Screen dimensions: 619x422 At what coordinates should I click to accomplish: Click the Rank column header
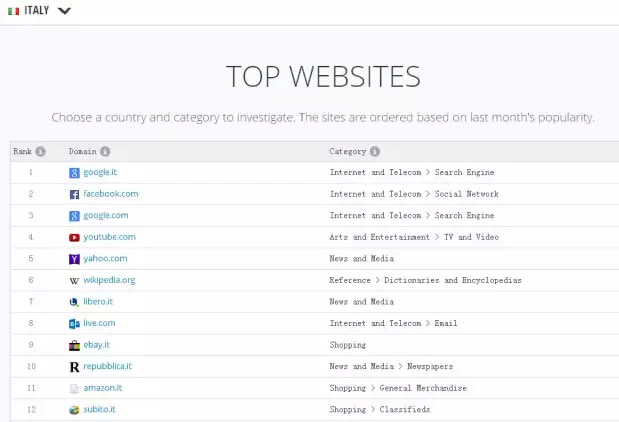click(x=22, y=152)
